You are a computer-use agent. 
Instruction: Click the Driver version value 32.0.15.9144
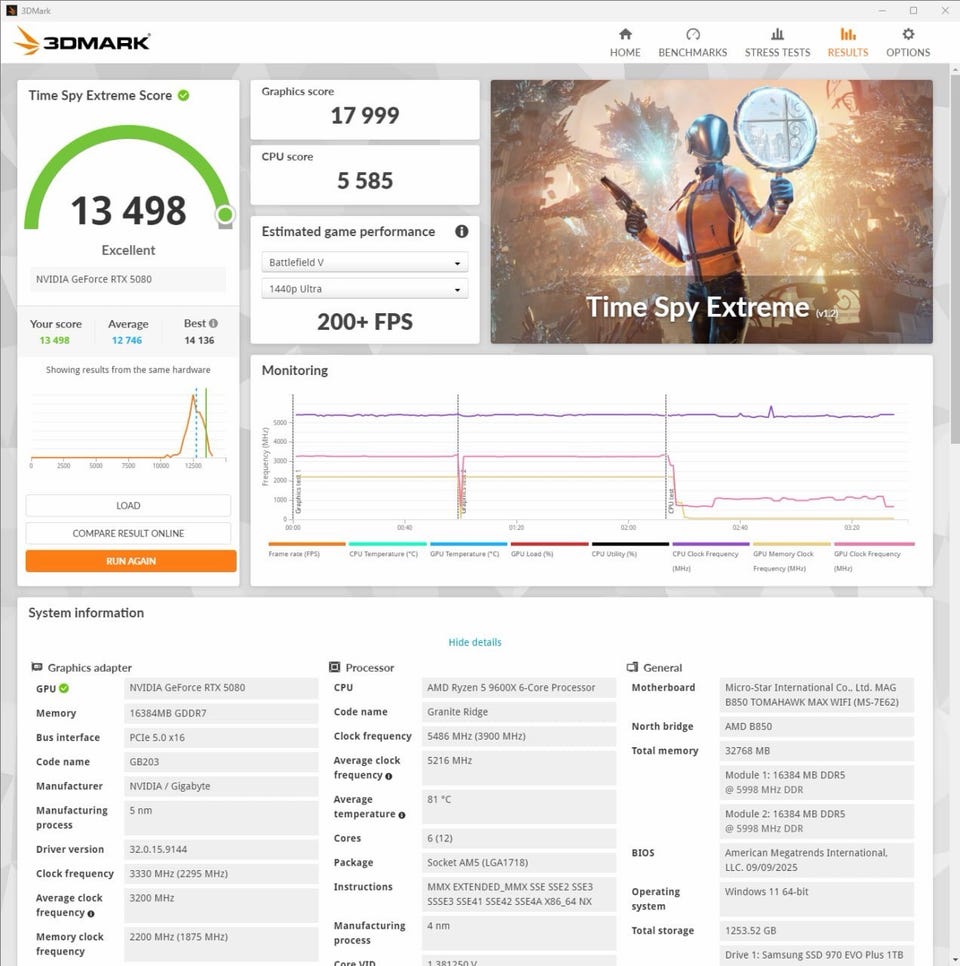pyautogui.click(x=221, y=849)
